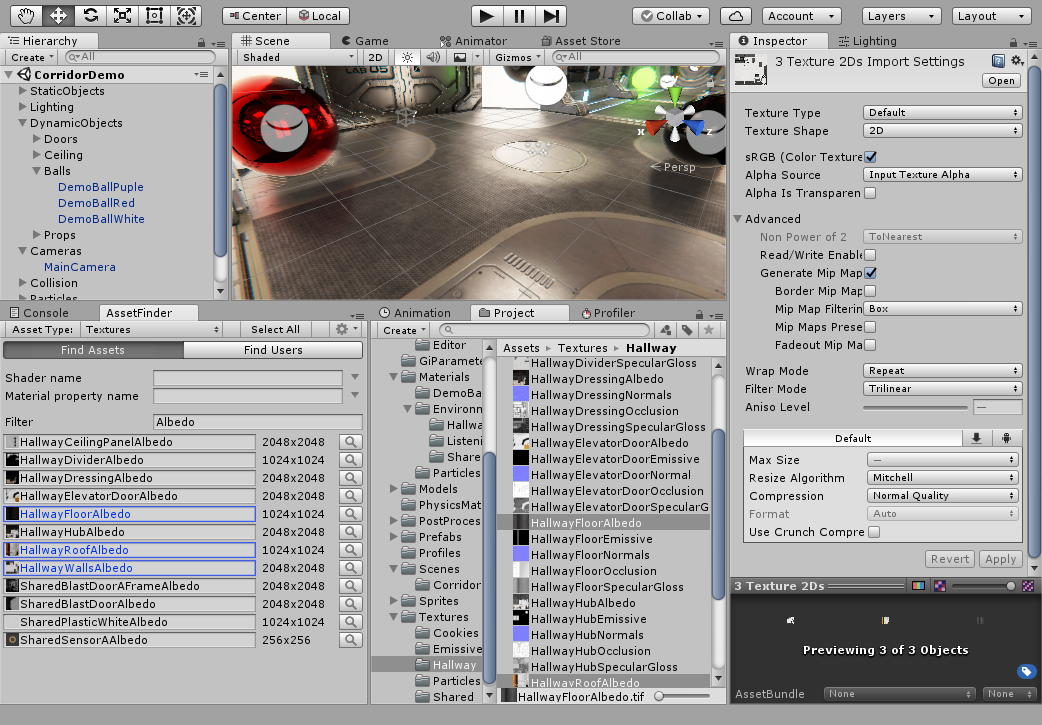Enable the Use Crunch Compression checkbox
Viewport: 1042px width, 725px height.
[x=874, y=533]
